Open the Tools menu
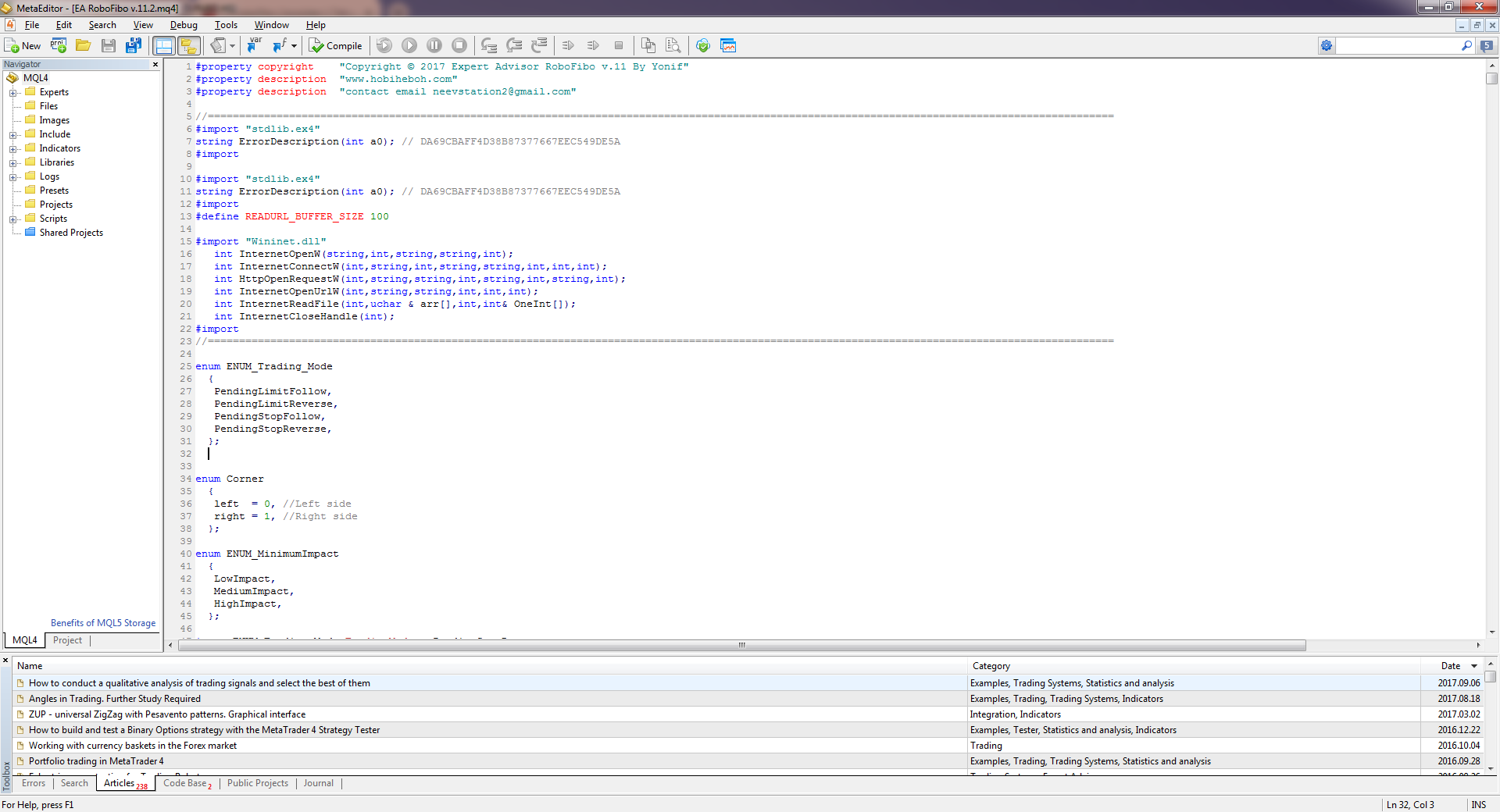The height and width of the screenshot is (812, 1500). tap(226, 25)
